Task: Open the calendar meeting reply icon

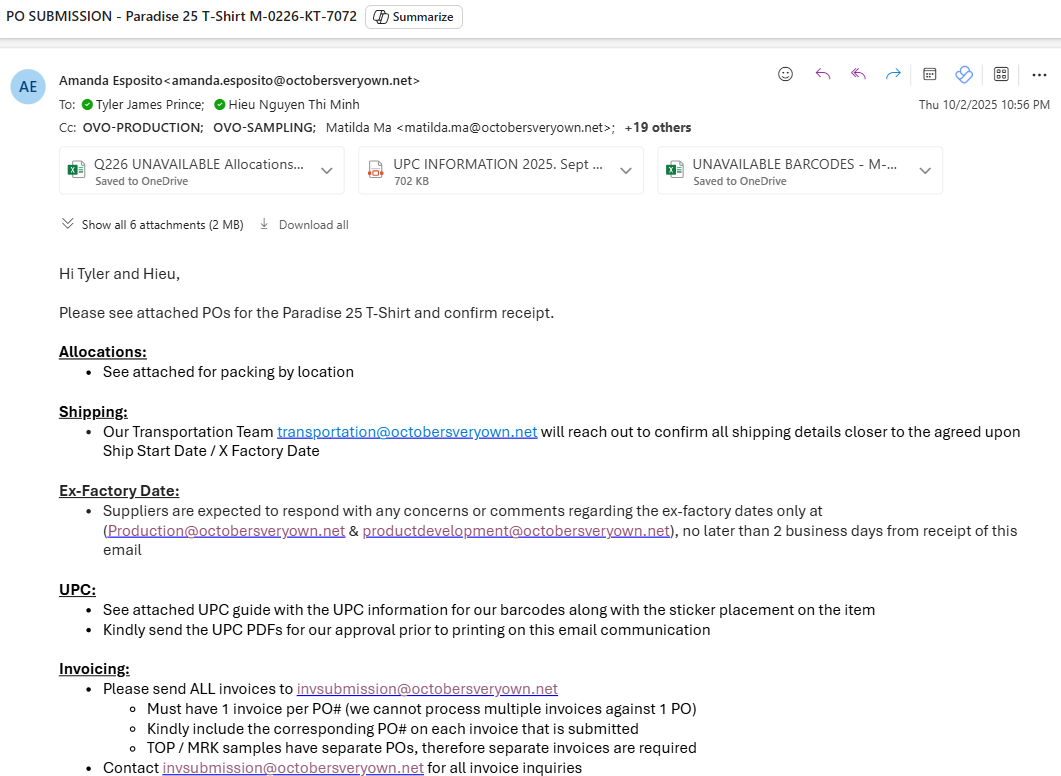Action: coord(929,74)
